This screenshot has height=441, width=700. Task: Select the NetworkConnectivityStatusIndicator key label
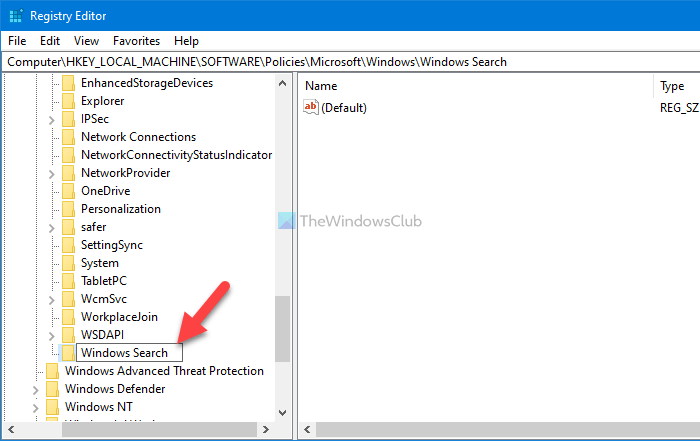[176, 155]
